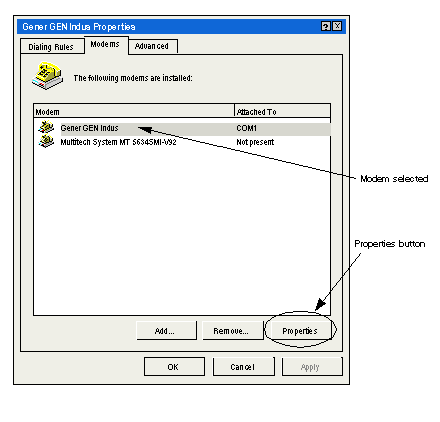Open modem Properties button
The image size is (440, 422).
pyautogui.click(x=300, y=331)
